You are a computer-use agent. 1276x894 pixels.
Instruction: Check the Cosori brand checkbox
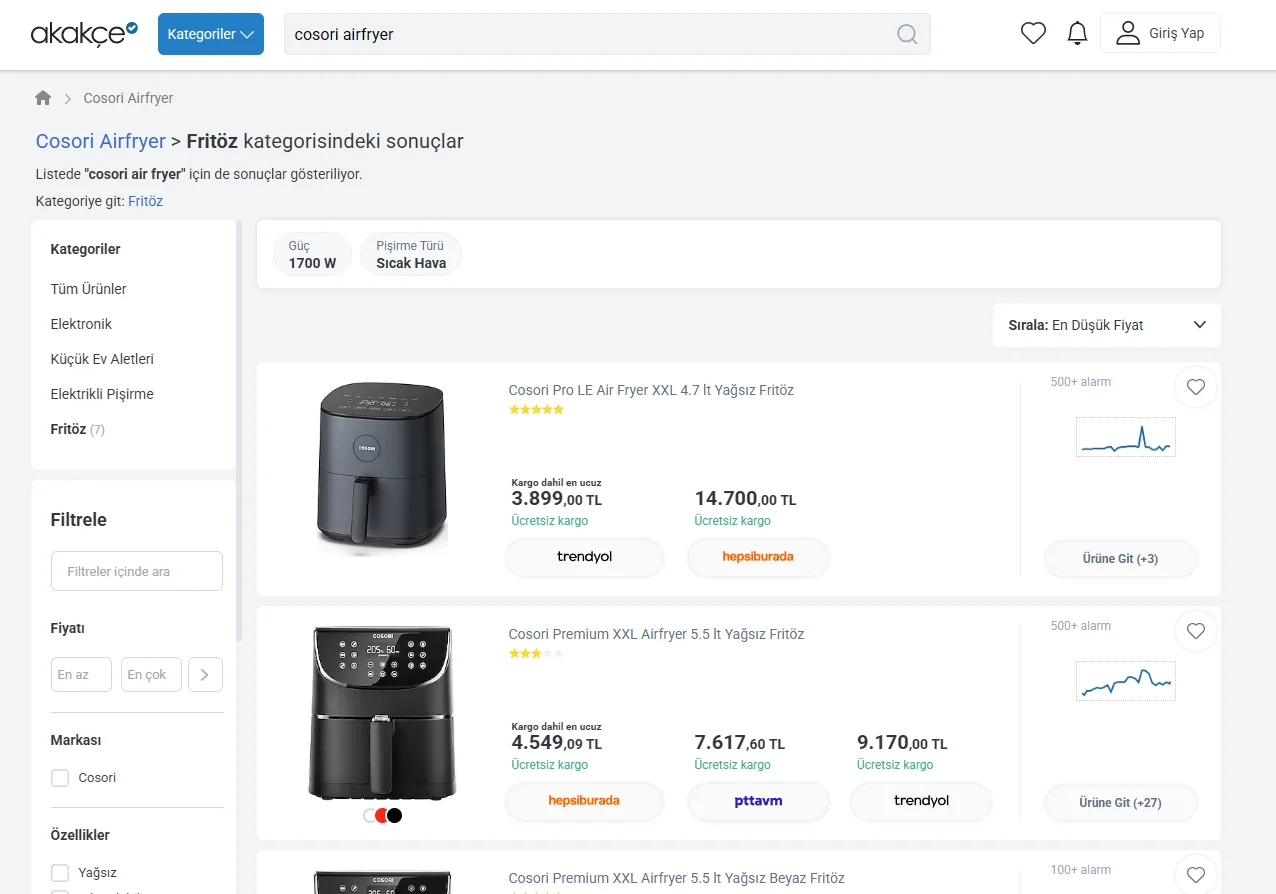[x=60, y=778]
